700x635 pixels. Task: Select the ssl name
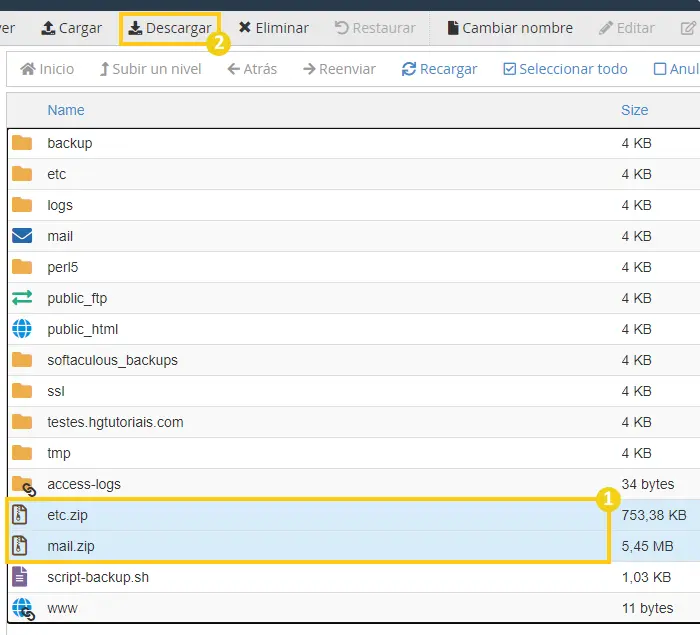coord(56,391)
